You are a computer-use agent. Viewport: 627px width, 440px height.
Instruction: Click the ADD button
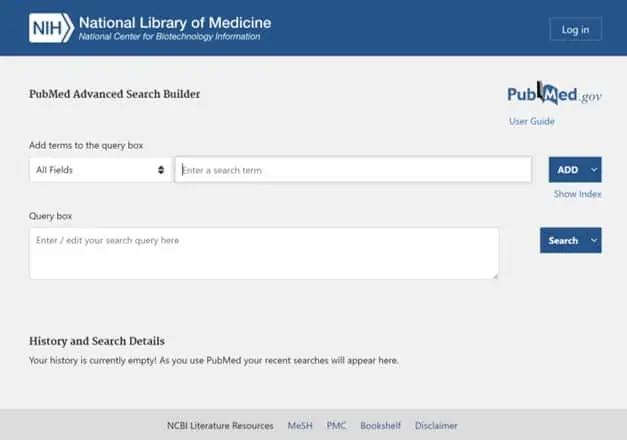click(x=566, y=170)
